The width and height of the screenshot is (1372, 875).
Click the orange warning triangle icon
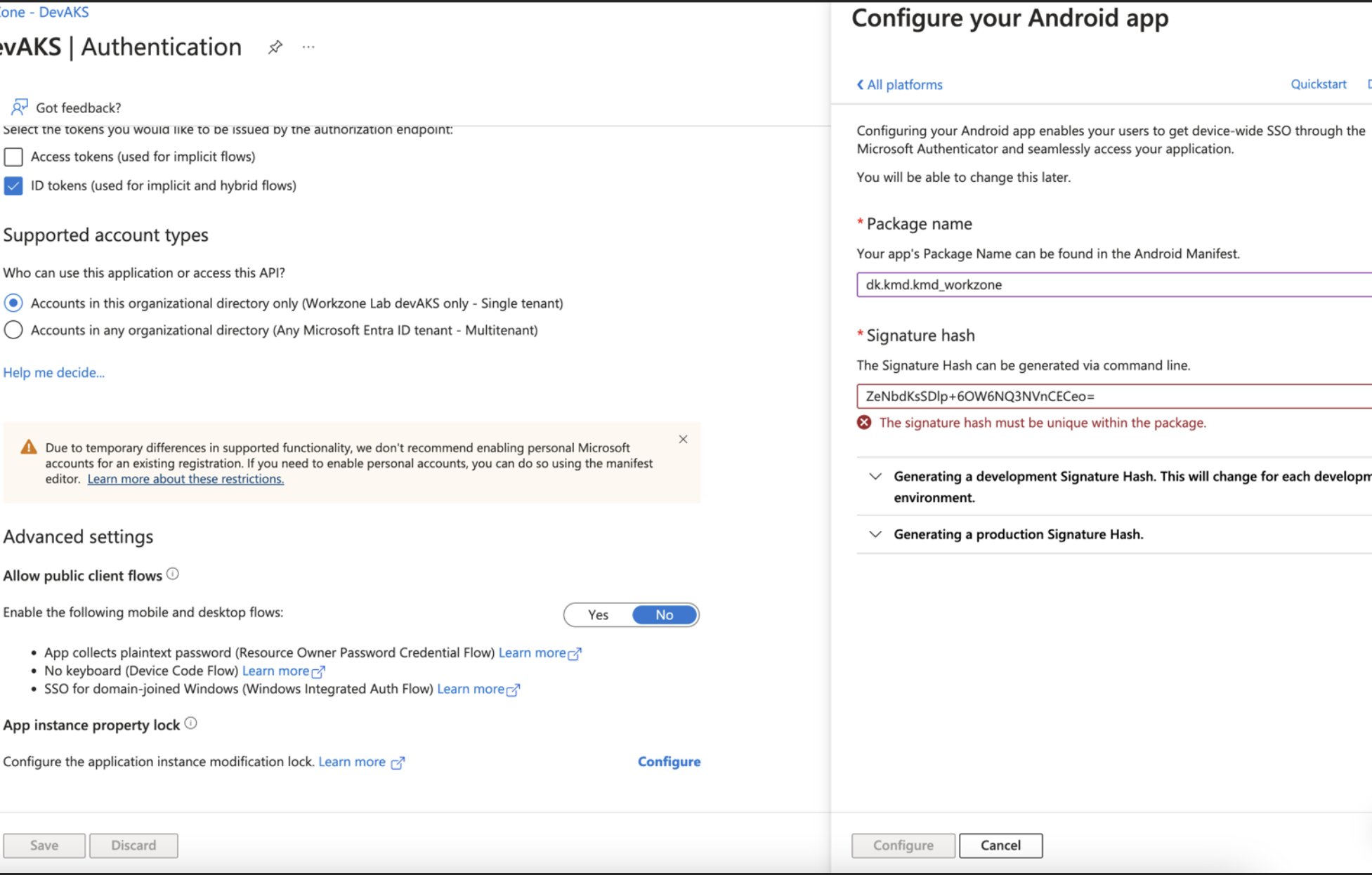pos(29,447)
